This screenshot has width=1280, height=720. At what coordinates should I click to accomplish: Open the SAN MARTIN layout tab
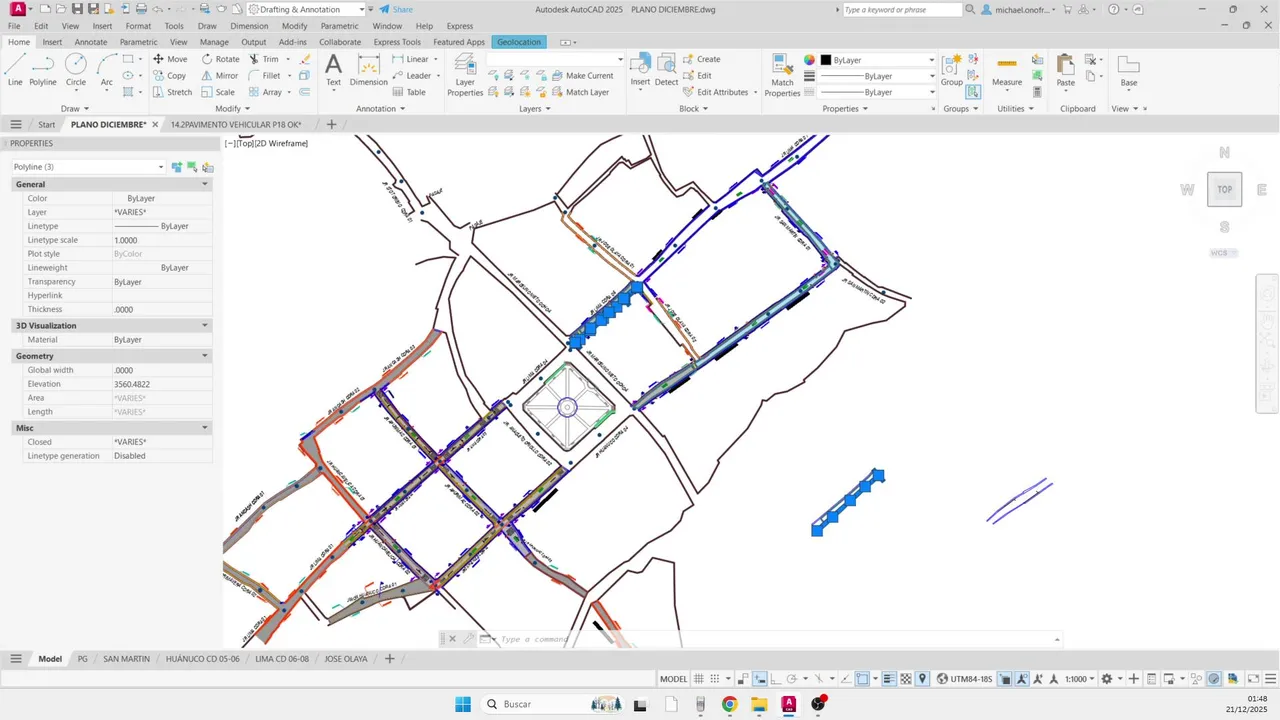(x=127, y=659)
